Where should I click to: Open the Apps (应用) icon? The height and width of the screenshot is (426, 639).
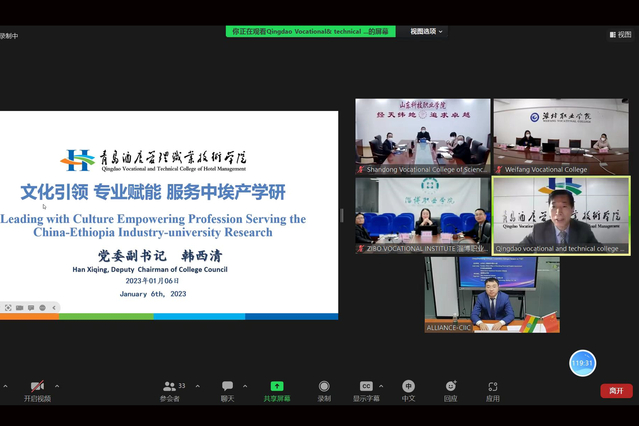pyautogui.click(x=493, y=386)
